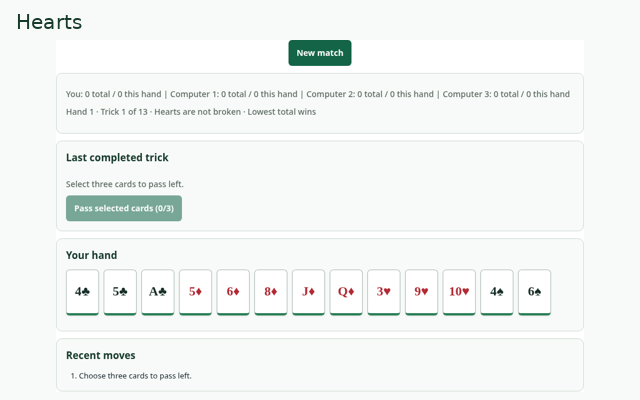Choose the 4 of spades card
Image resolution: width=640 pixels, height=400 pixels.
(497, 292)
